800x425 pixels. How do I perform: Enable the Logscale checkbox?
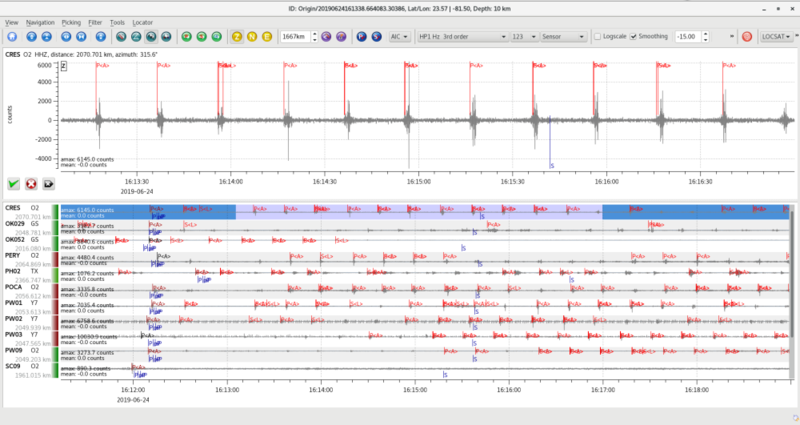tap(596, 37)
